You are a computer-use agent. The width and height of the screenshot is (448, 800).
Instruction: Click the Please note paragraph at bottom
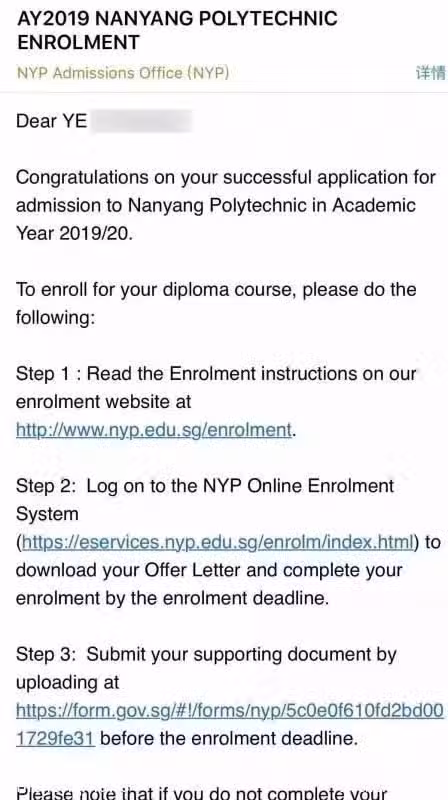click(202, 792)
